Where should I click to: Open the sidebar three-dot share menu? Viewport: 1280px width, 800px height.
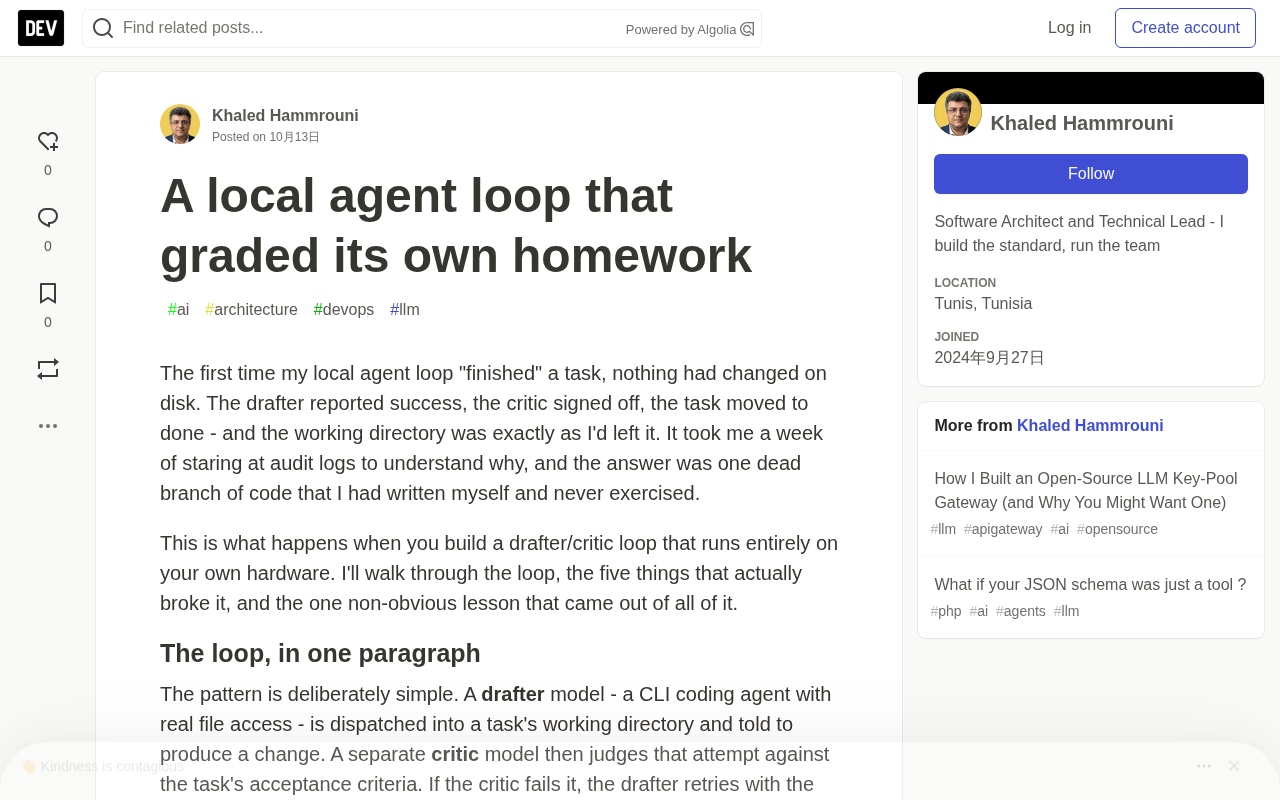pyautogui.click(x=48, y=426)
